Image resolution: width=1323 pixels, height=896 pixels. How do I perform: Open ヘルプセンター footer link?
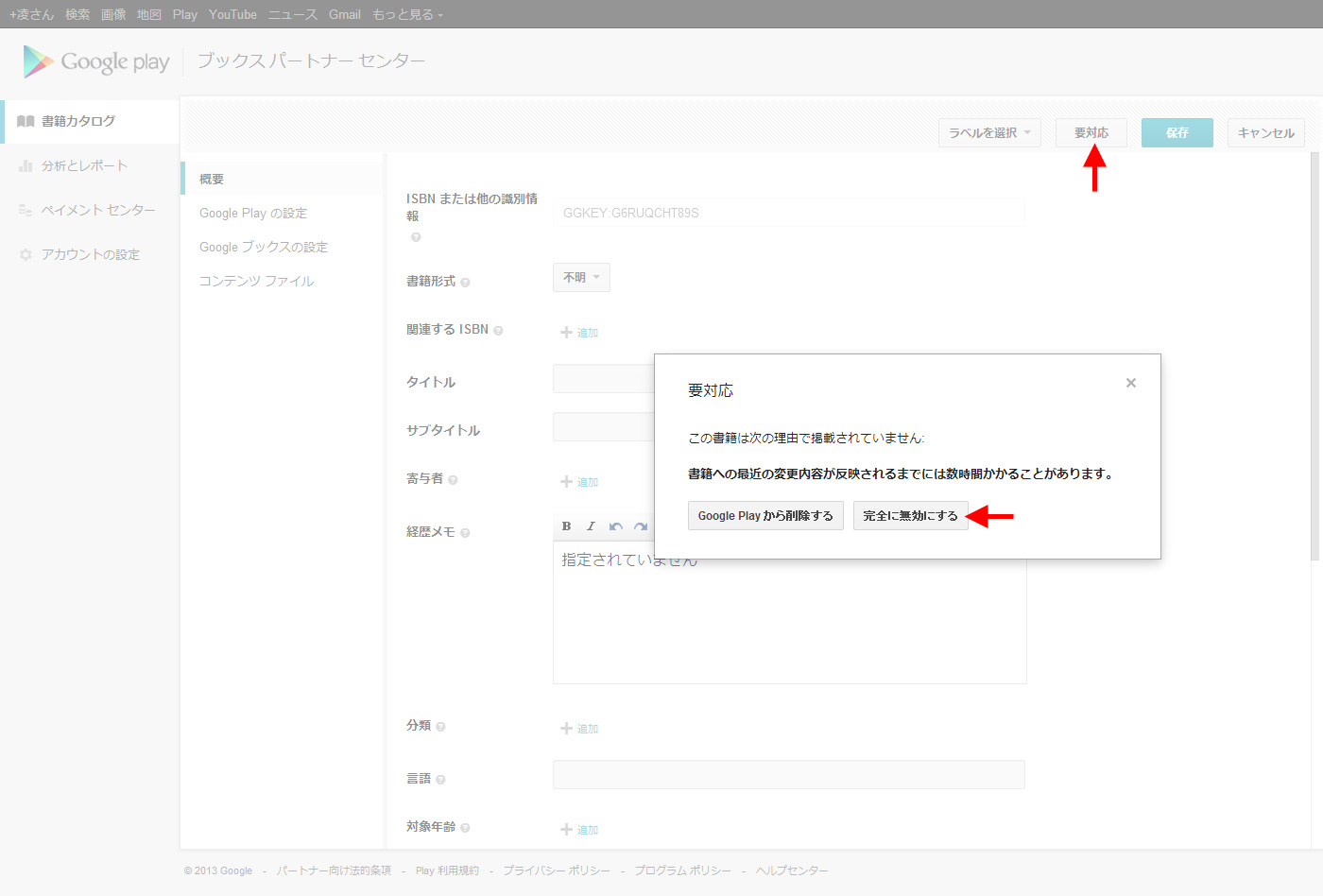[792, 870]
